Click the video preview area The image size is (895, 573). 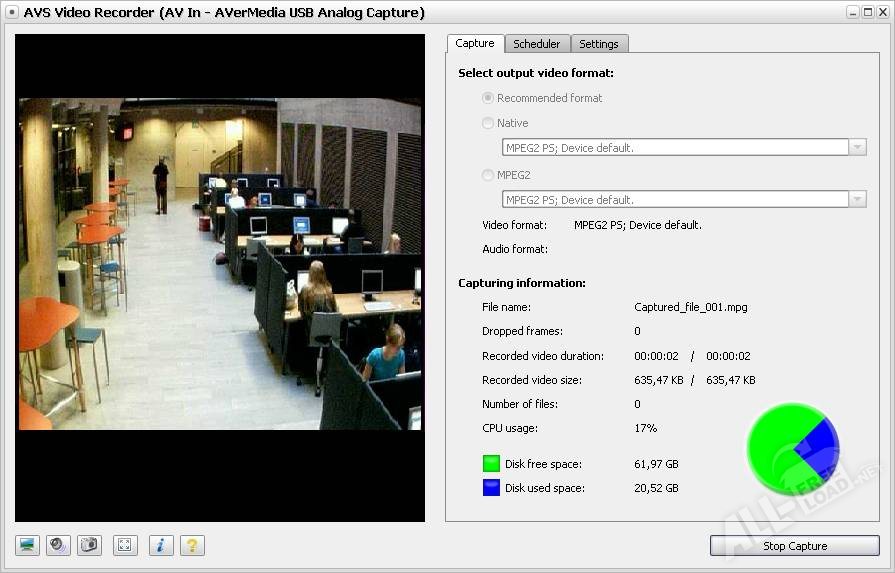[x=220, y=277]
